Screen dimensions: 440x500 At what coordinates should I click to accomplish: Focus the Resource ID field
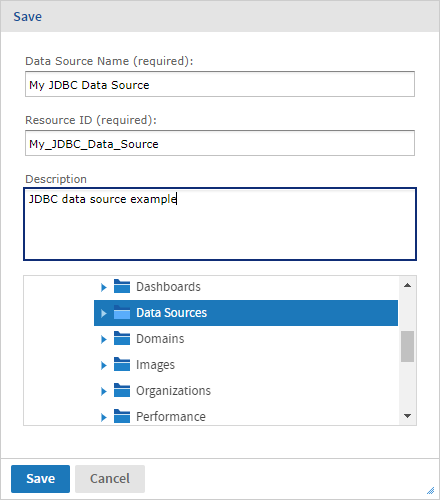(x=220, y=143)
